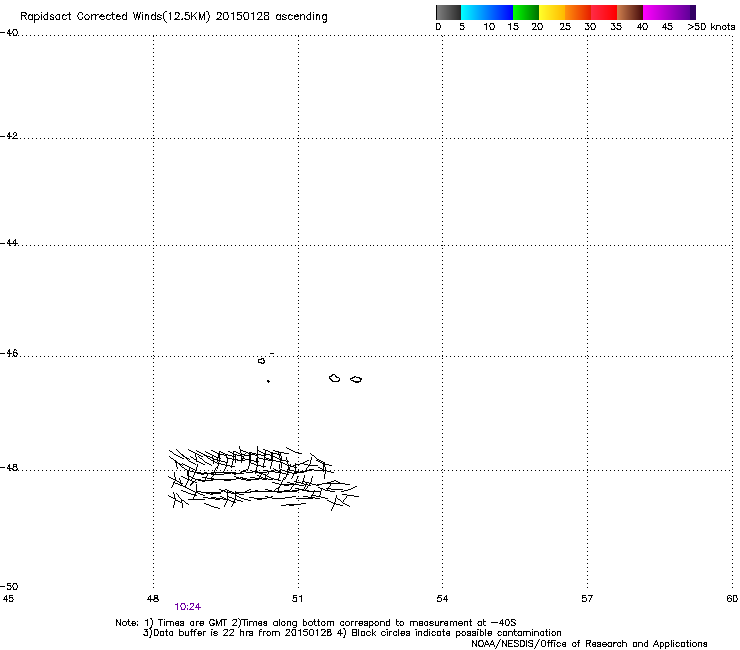Click latitude label -40
Image resolution: width=740 pixels, height=650 pixels.
click(9, 33)
